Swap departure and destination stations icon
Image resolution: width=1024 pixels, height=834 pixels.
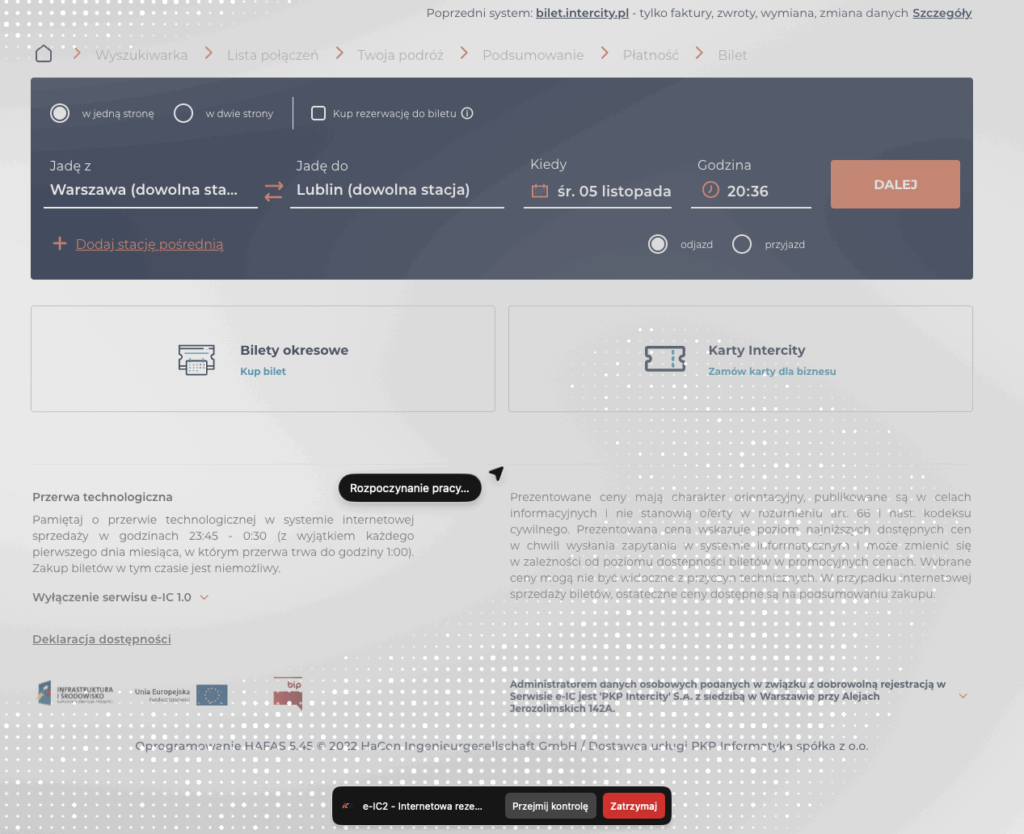coord(274,191)
